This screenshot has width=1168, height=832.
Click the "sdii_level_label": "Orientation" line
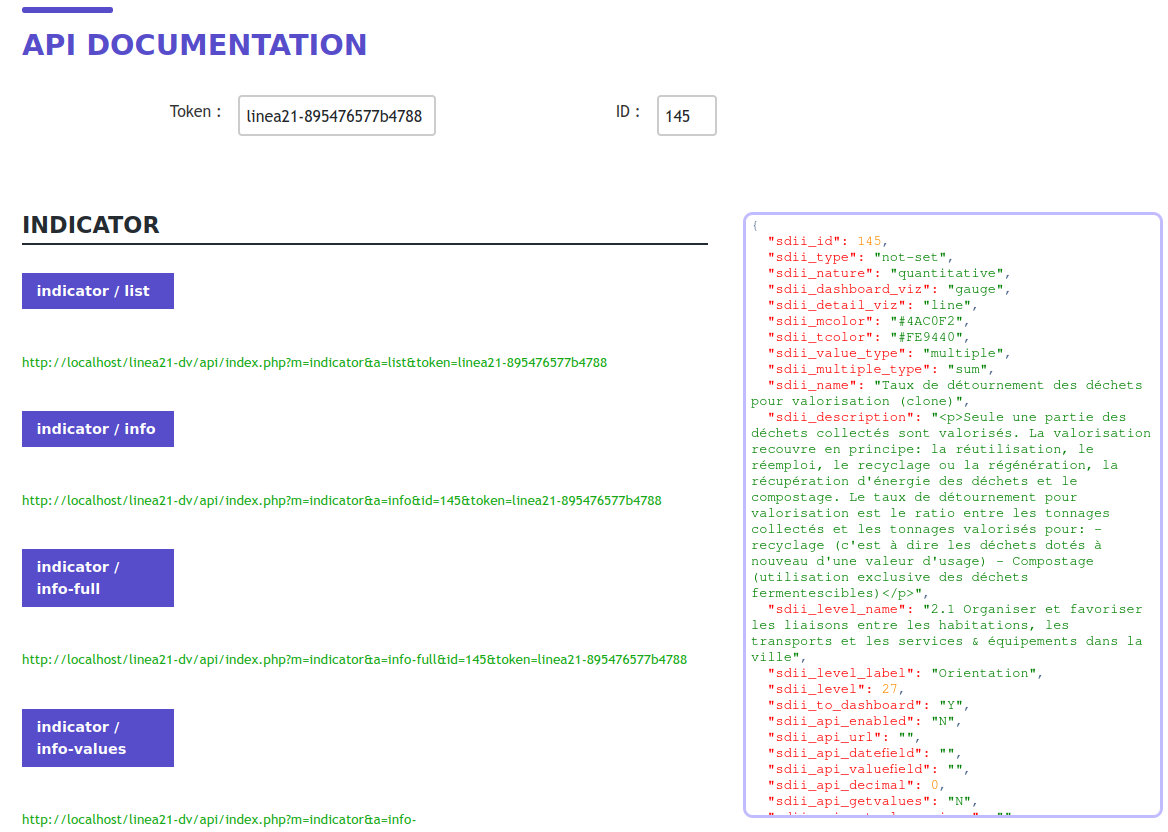[905, 673]
